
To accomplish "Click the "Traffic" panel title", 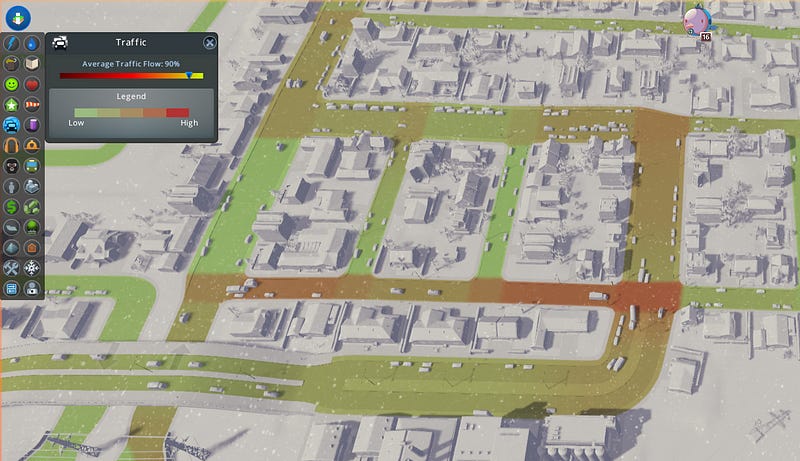I will (x=131, y=42).
